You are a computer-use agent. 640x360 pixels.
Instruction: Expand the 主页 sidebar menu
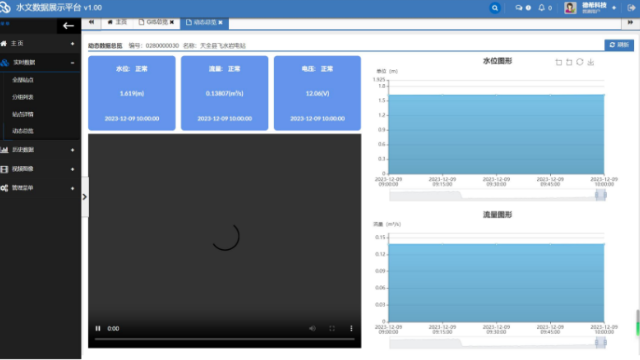click(x=40, y=43)
